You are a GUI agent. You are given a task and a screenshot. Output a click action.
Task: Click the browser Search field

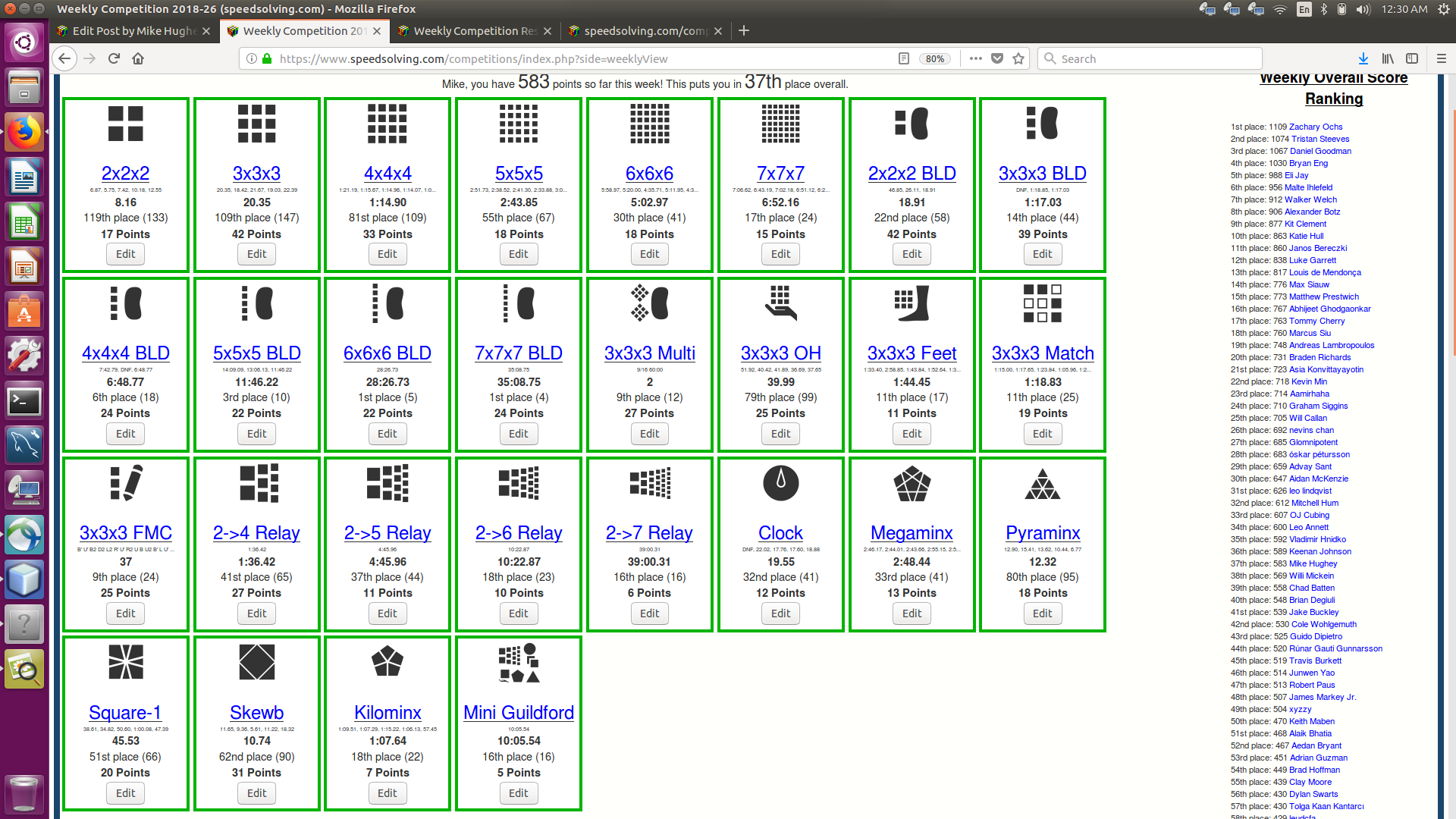tap(1150, 58)
